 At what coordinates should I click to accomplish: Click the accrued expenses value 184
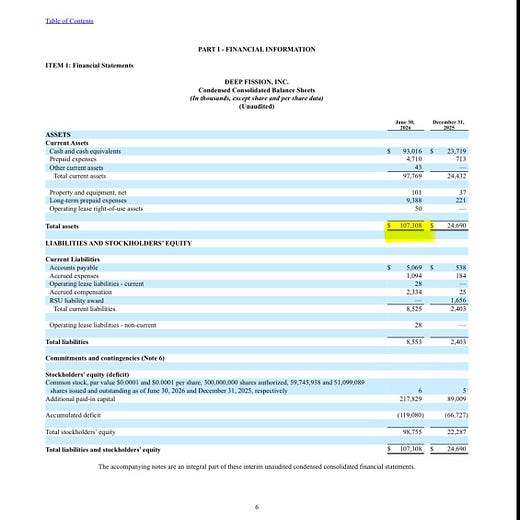point(461,276)
